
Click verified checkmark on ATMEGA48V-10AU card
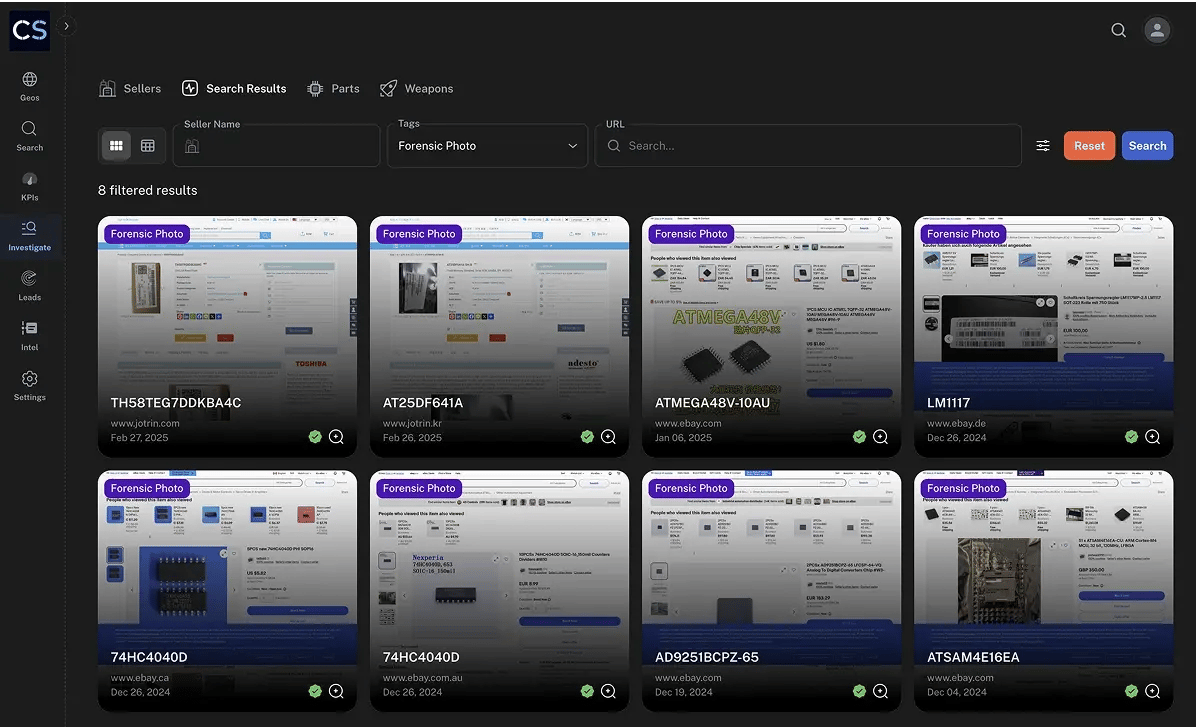[x=860, y=437]
